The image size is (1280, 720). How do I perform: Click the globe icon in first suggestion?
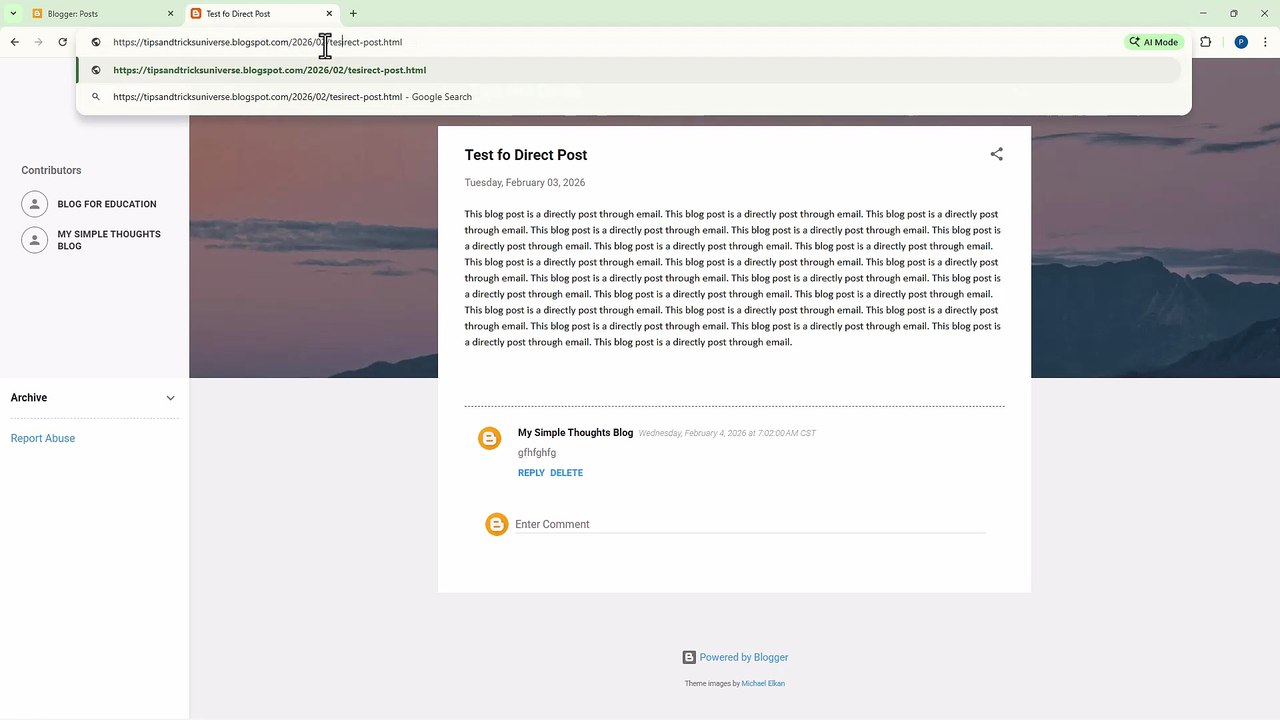click(96, 70)
